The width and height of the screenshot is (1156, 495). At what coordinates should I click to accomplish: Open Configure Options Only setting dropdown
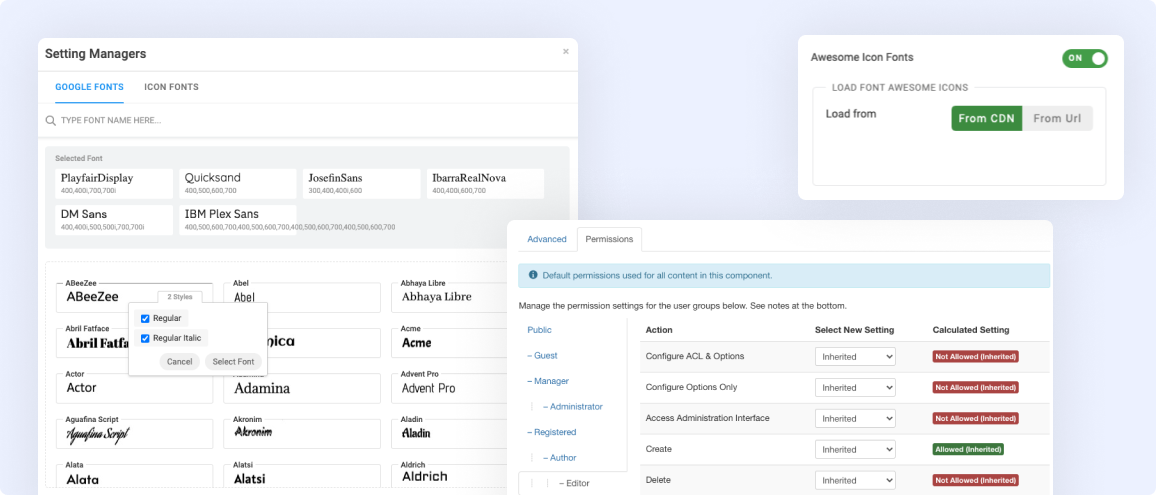(x=855, y=387)
